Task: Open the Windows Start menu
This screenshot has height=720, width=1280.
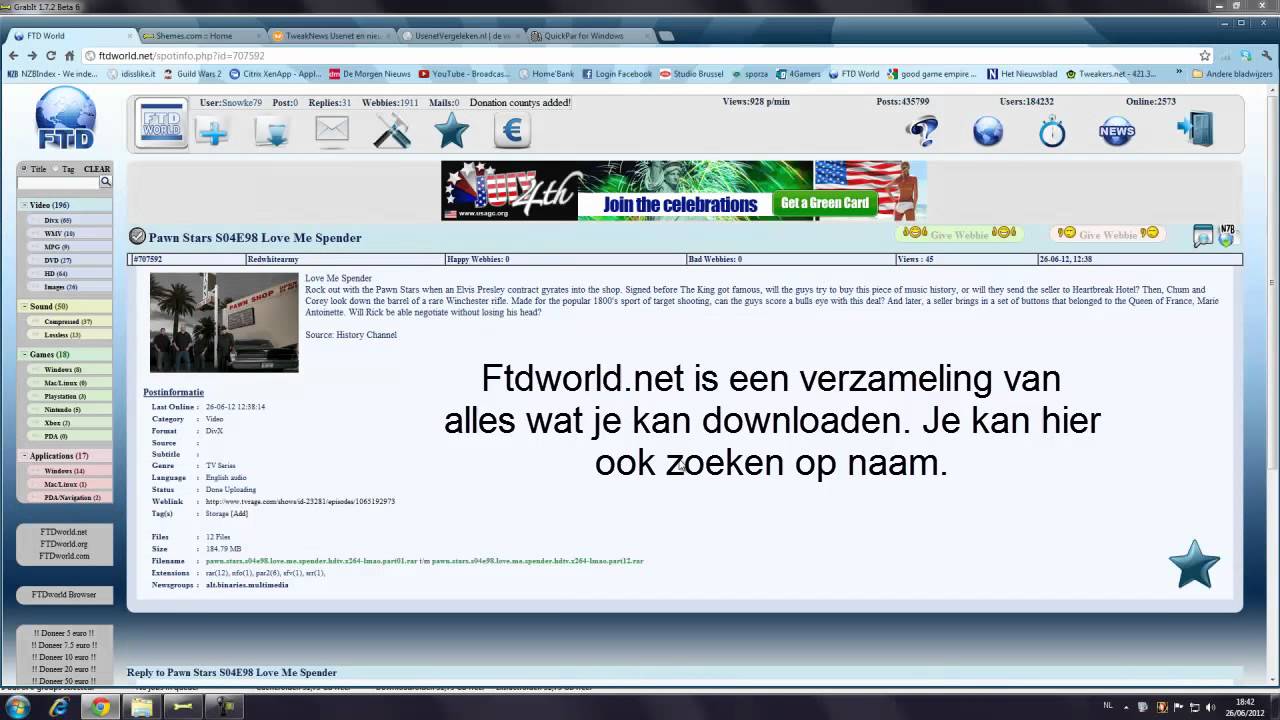Action: pyautogui.click(x=18, y=707)
